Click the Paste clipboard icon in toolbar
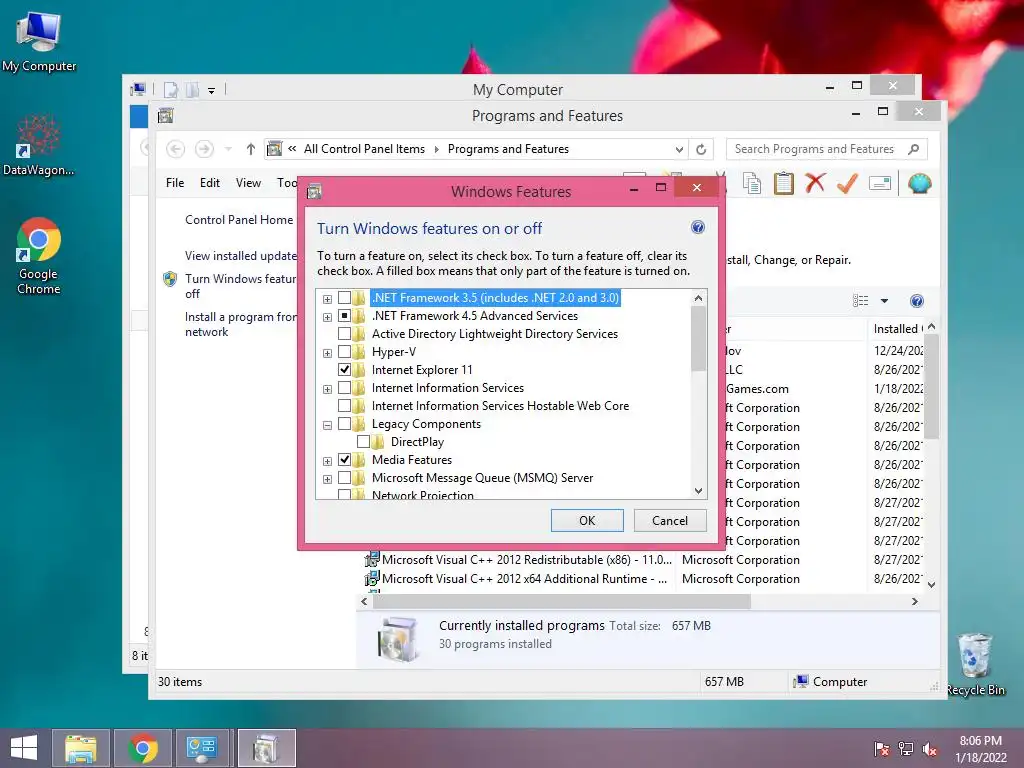 784,184
